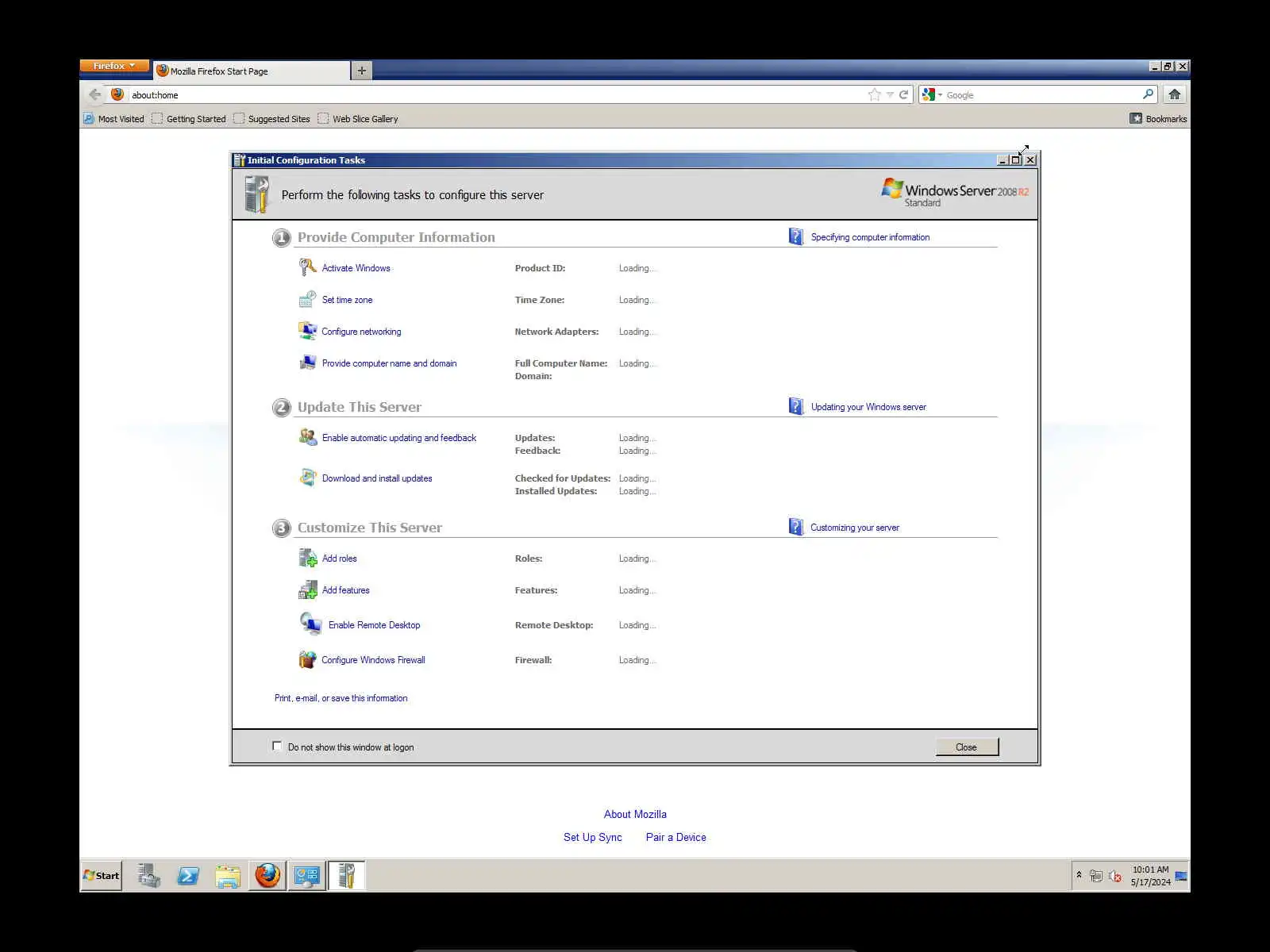Click the help icon beside Updating your Windows server

click(x=796, y=406)
